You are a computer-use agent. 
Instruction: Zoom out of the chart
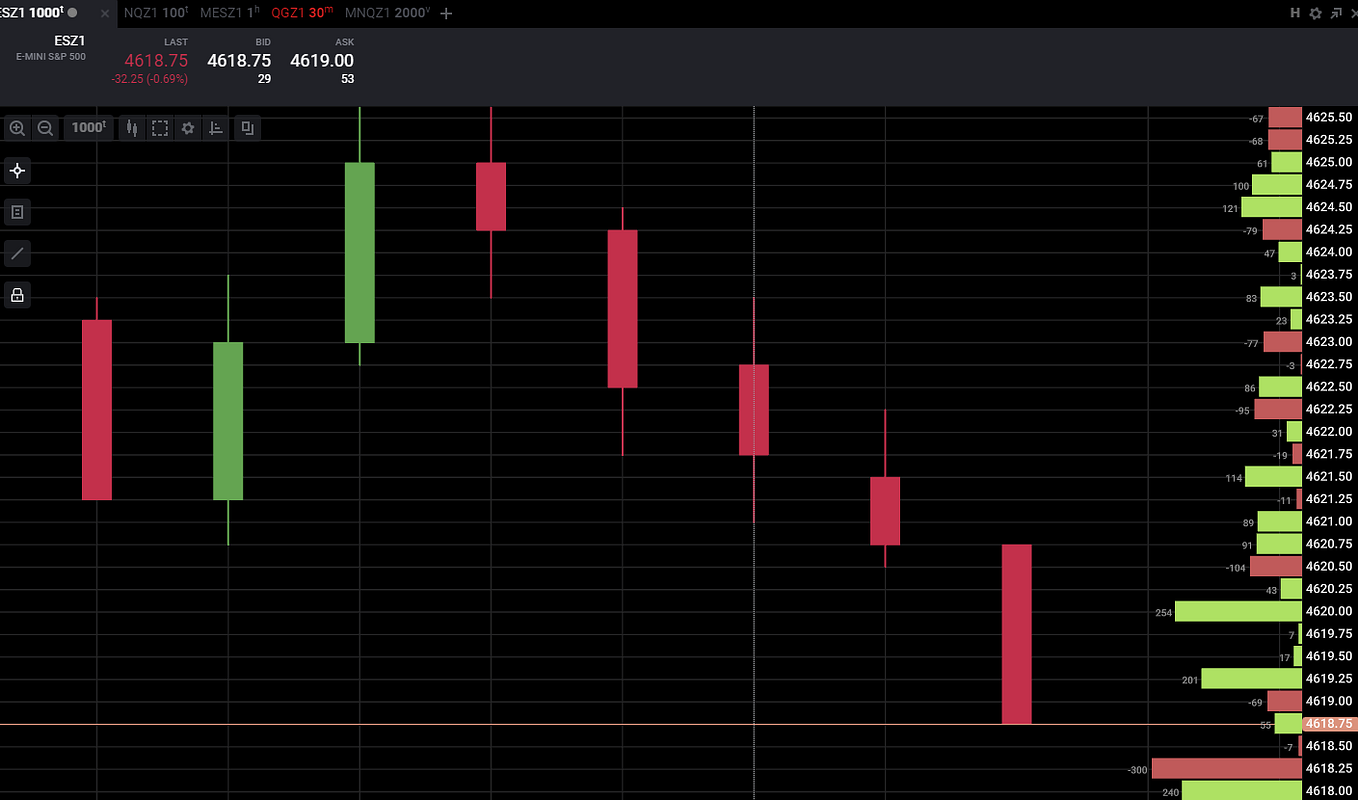pos(45,128)
